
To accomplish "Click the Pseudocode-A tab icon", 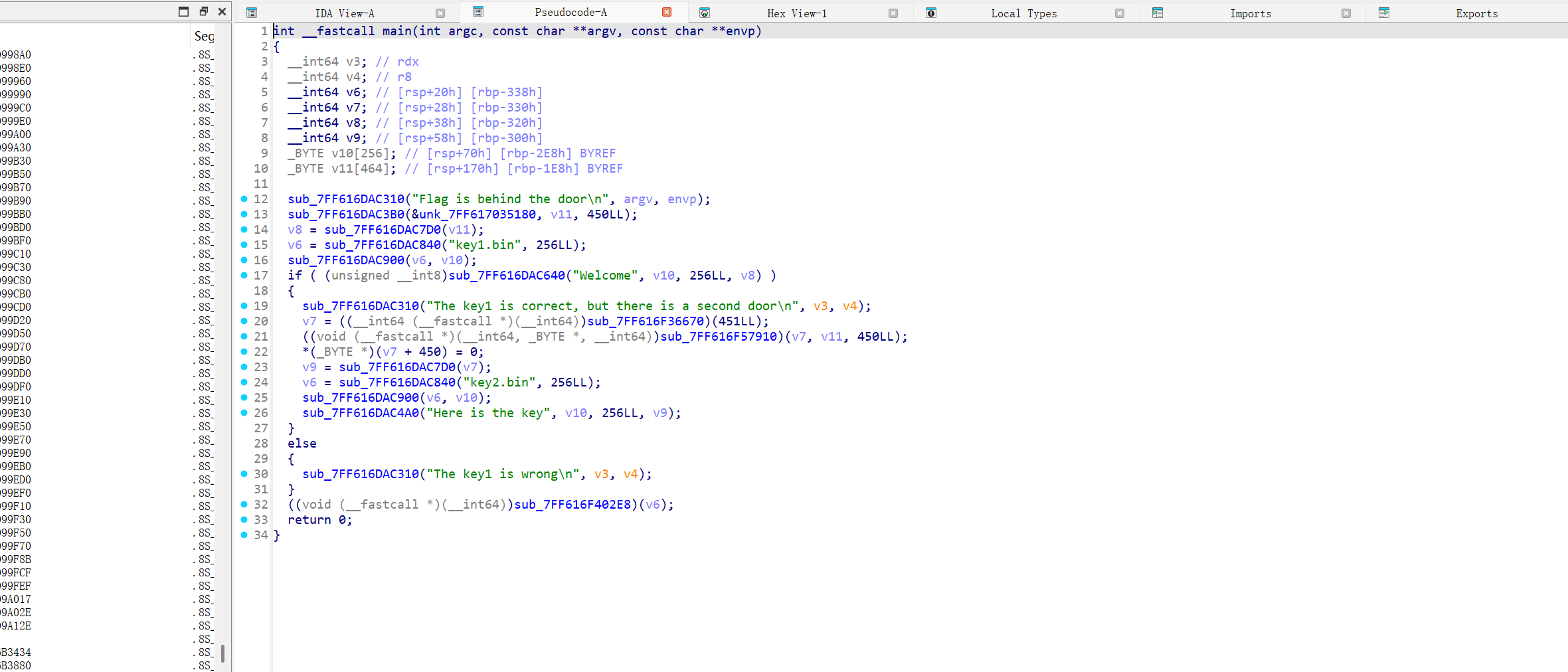I will tap(478, 11).
